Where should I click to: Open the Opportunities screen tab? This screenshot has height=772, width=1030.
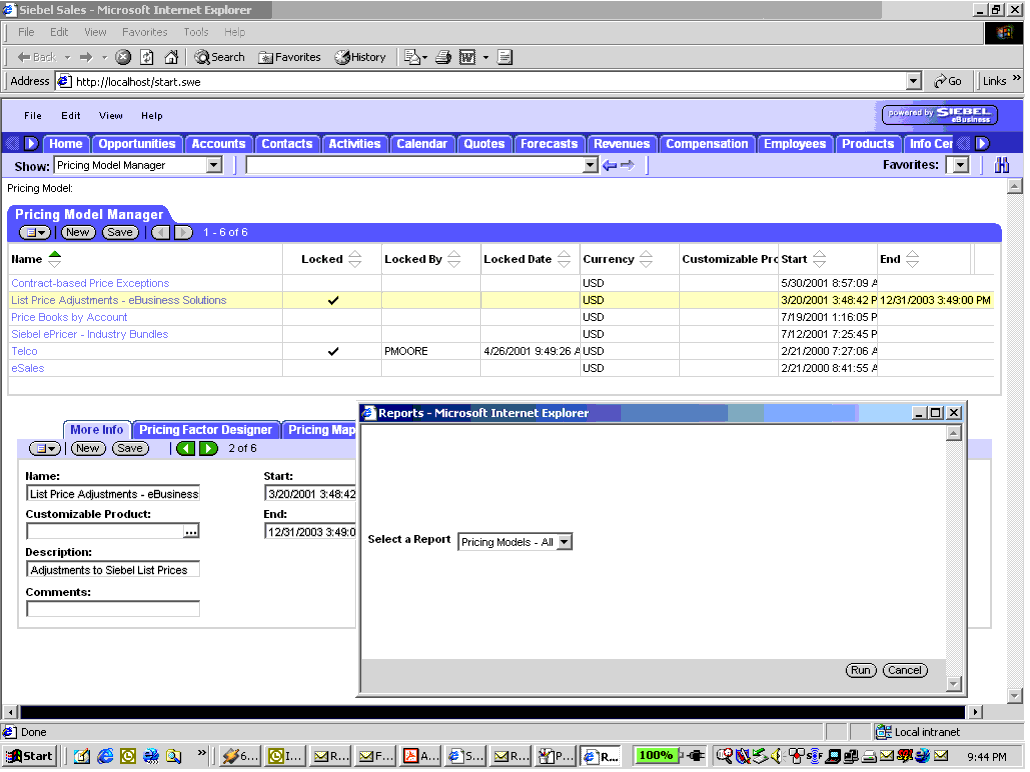pyautogui.click(x=137, y=143)
